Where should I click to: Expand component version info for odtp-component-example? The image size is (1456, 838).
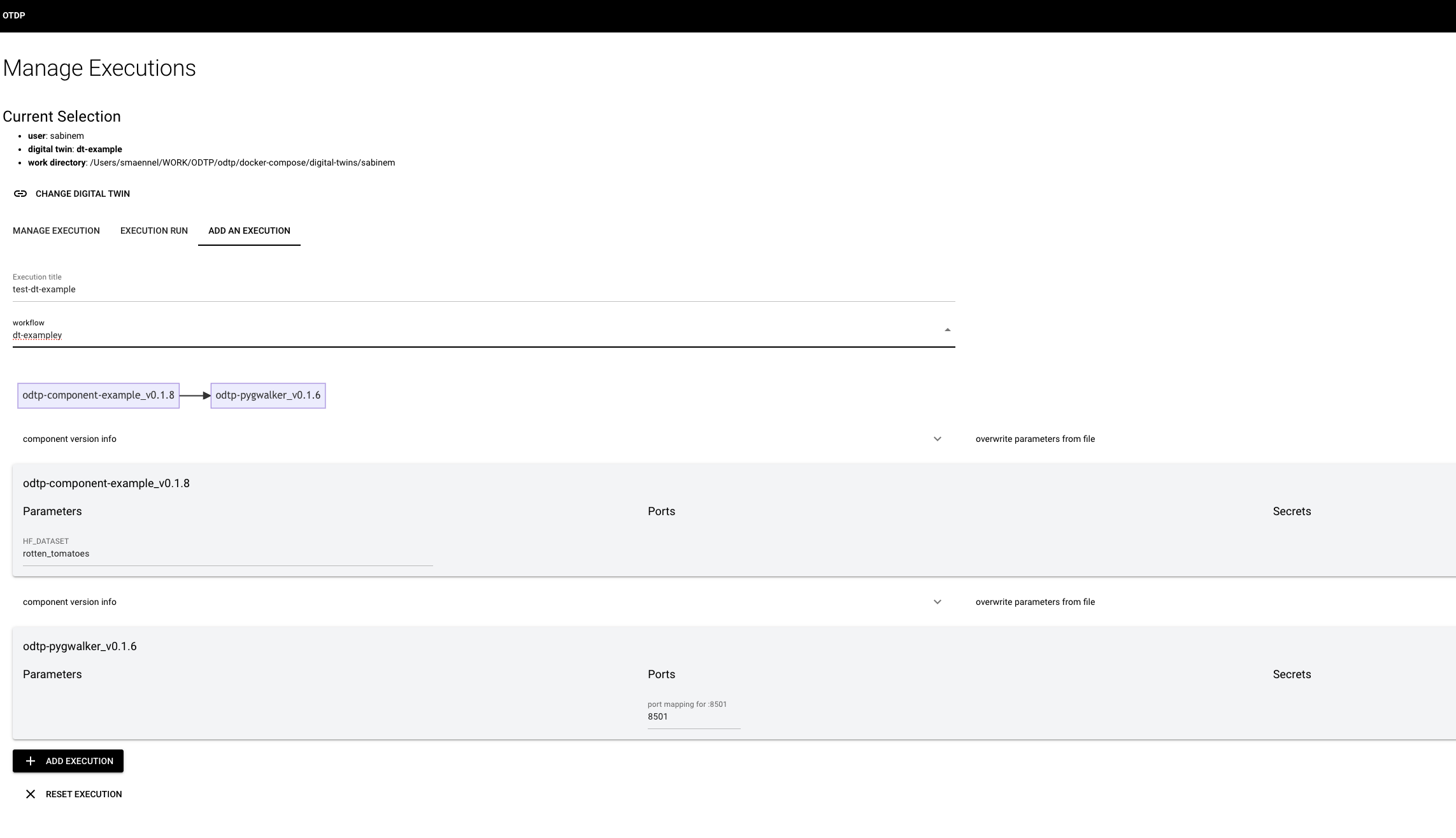pyautogui.click(x=937, y=438)
